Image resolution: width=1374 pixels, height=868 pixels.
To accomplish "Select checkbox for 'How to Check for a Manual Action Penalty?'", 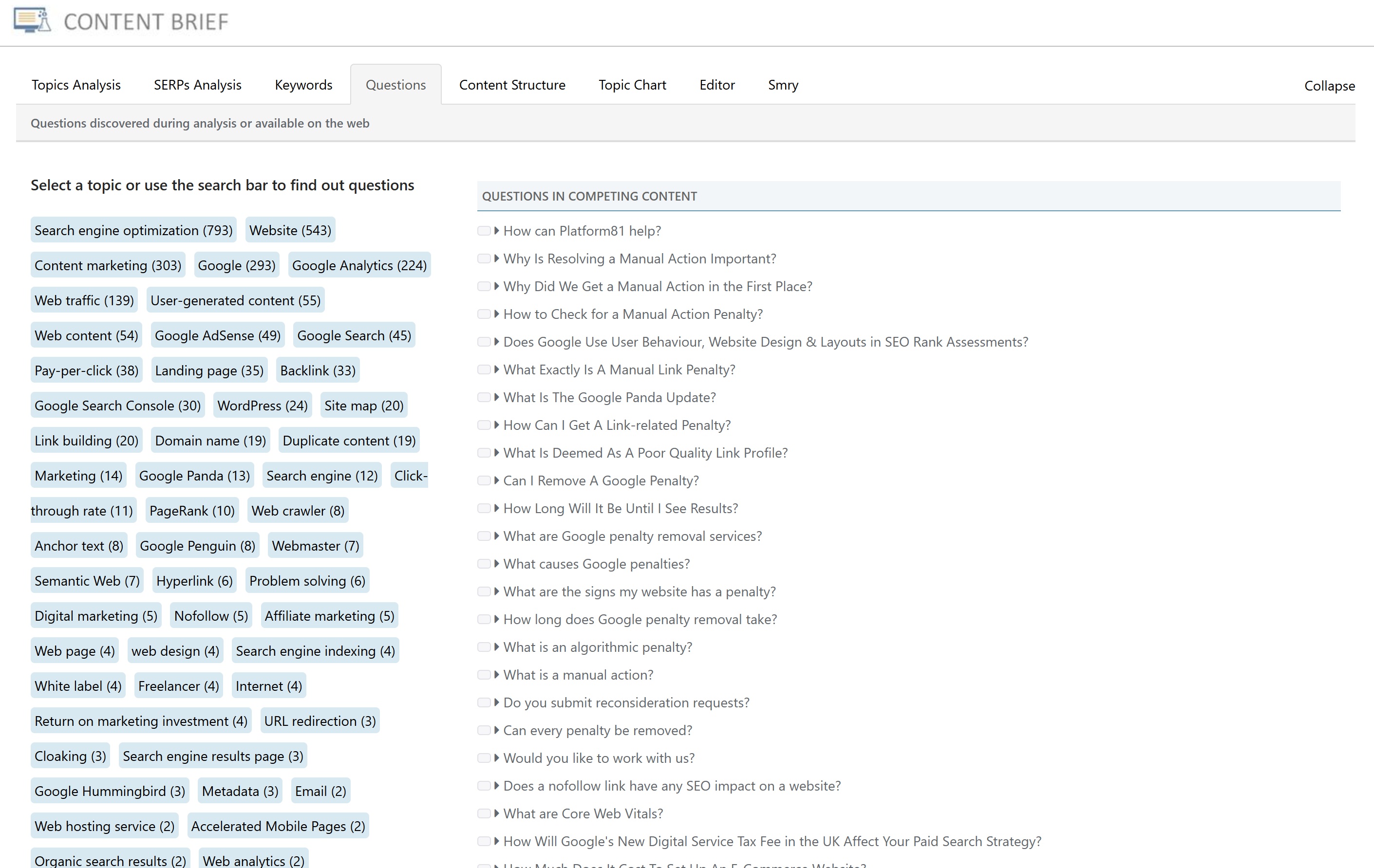I will (x=484, y=314).
